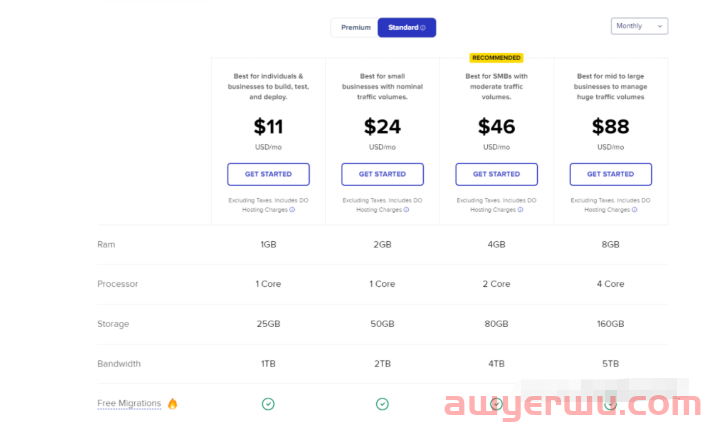Click hosting charges info icon under $11 plan

click(x=292, y=210)
